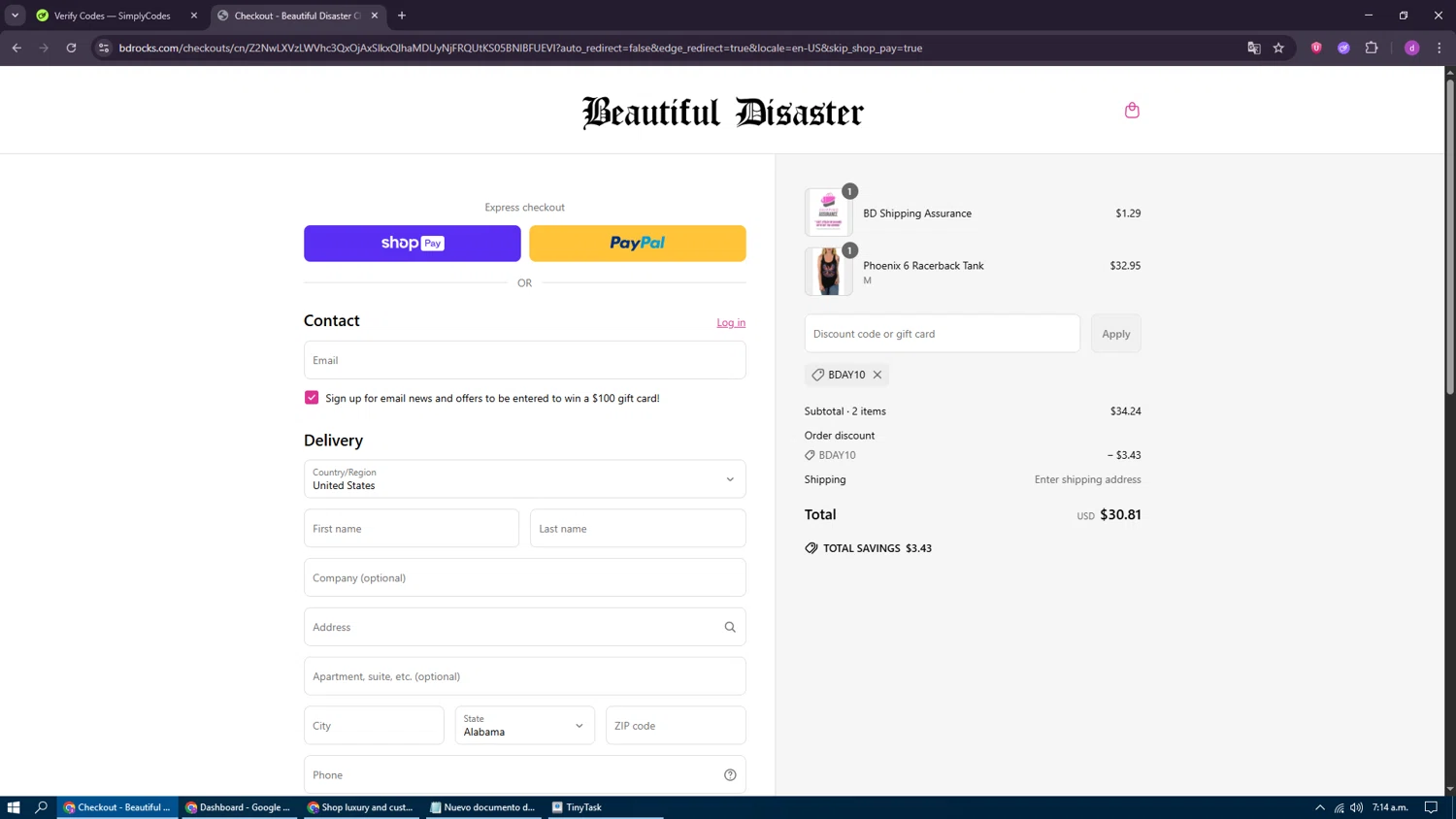Focus the ZIP code field
Viewport: 1456px width, 819px height.
(676, 726)
